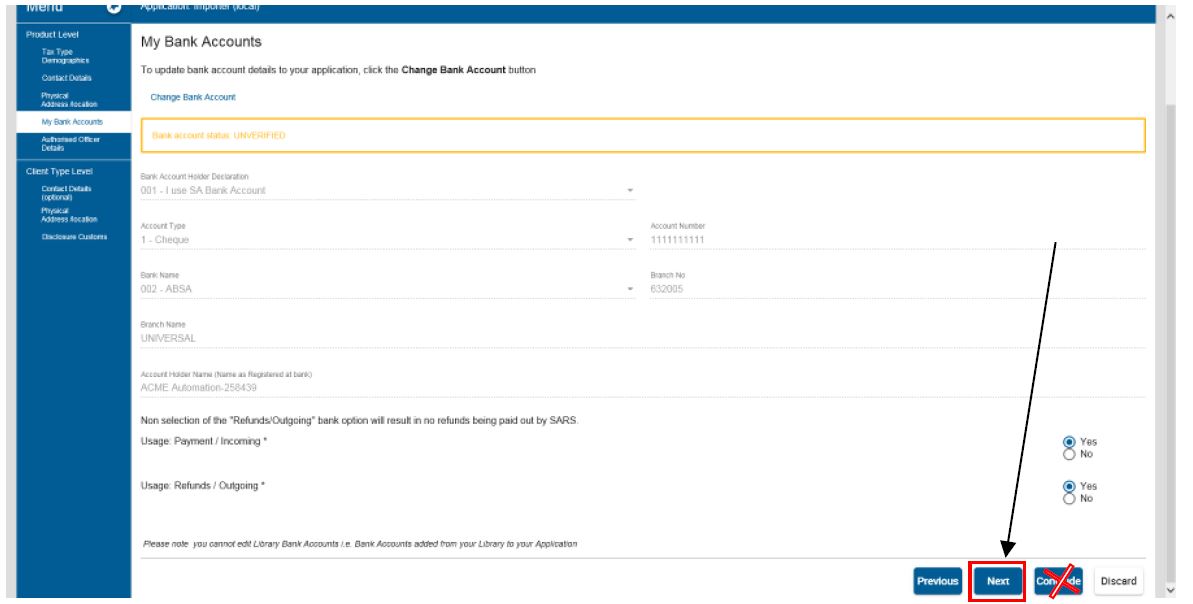Screen dimensions: 1193x604
Task: Click the scrollbar up arrow
Action: [1170, 17]
